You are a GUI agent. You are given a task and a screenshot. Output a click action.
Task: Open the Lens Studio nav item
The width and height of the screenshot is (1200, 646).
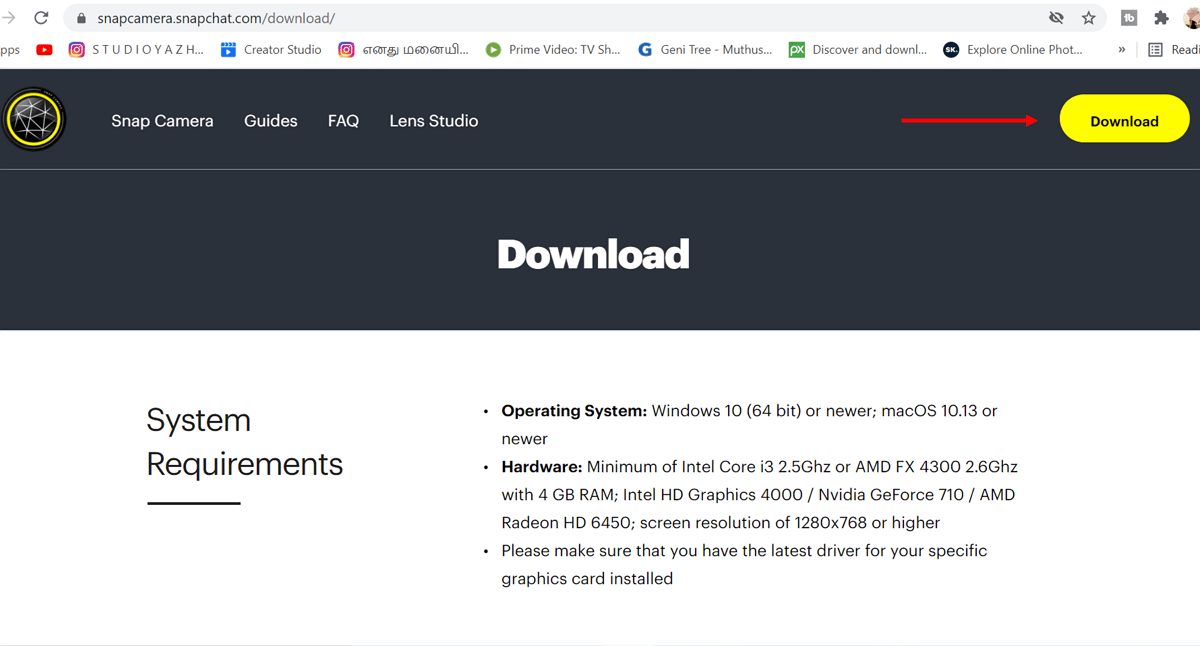click(x=434, y=121)
